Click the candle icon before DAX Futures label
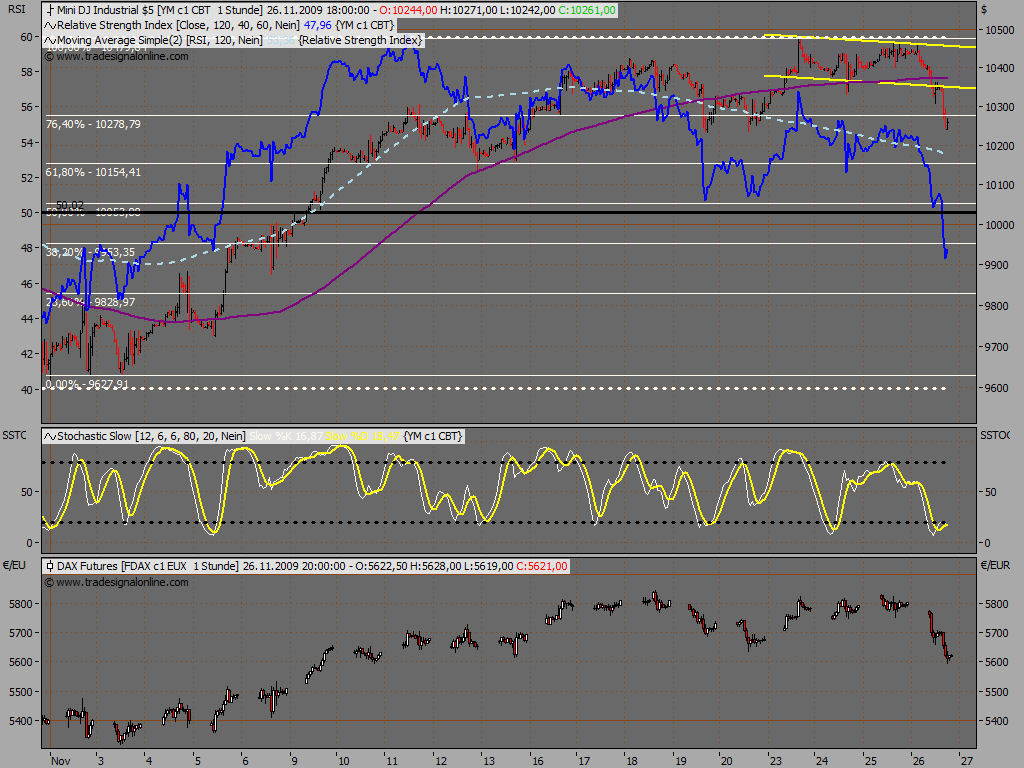The width and height of the screenshot is (1024, 768). click(50, 566)
